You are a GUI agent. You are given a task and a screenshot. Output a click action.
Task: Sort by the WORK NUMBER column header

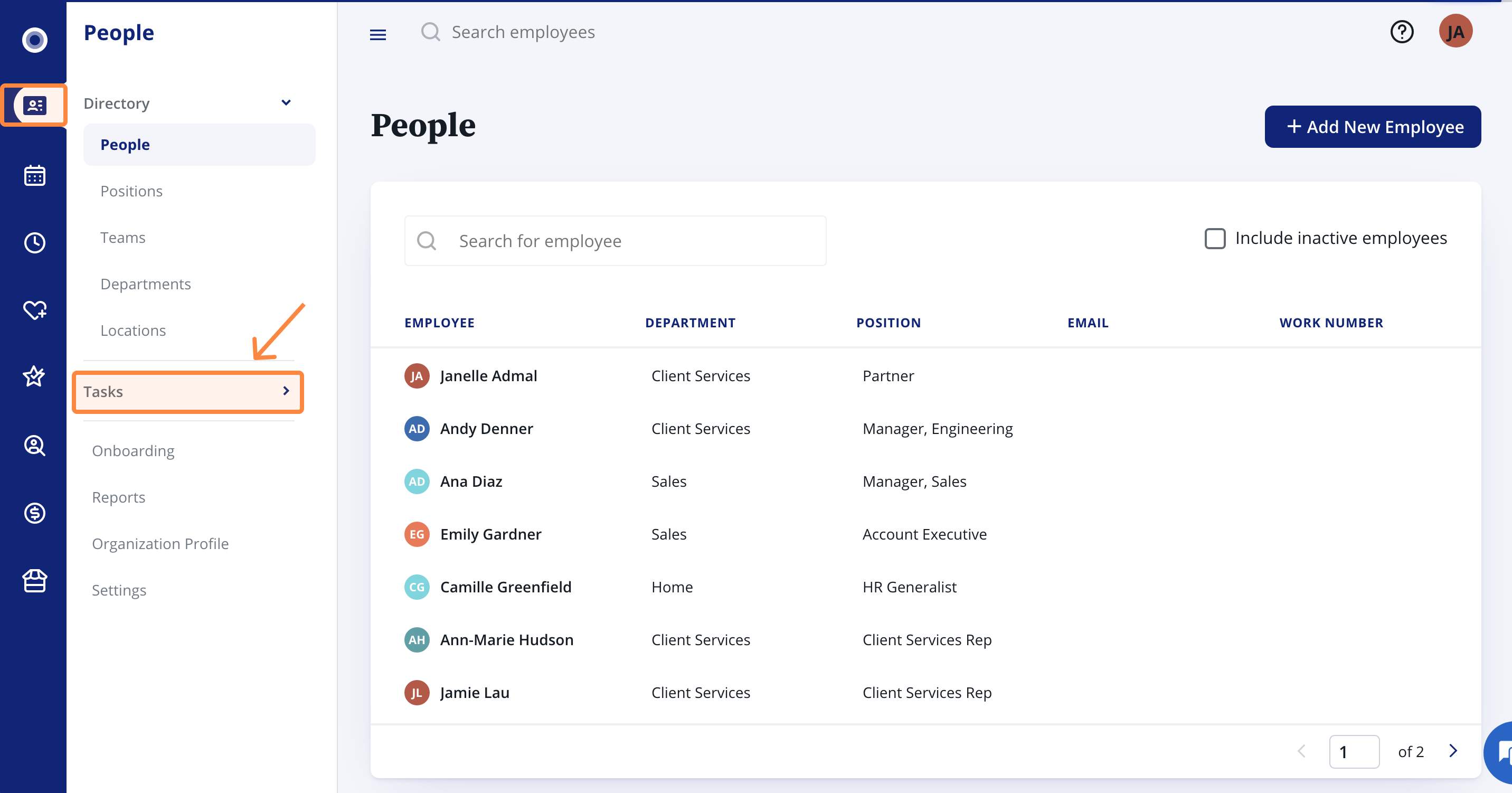pos(1331,323)
